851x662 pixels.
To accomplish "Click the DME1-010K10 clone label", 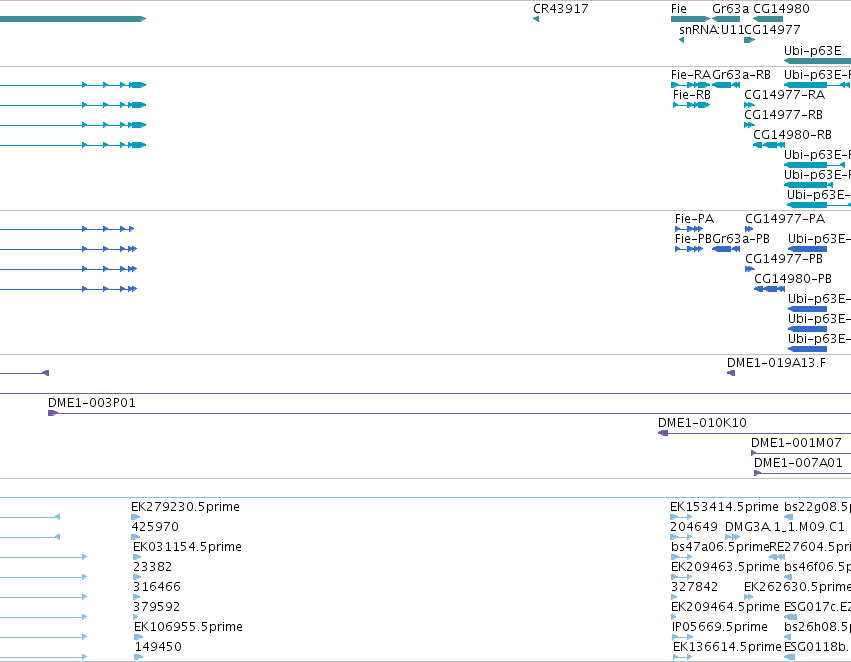I will [x=702, y=423].
